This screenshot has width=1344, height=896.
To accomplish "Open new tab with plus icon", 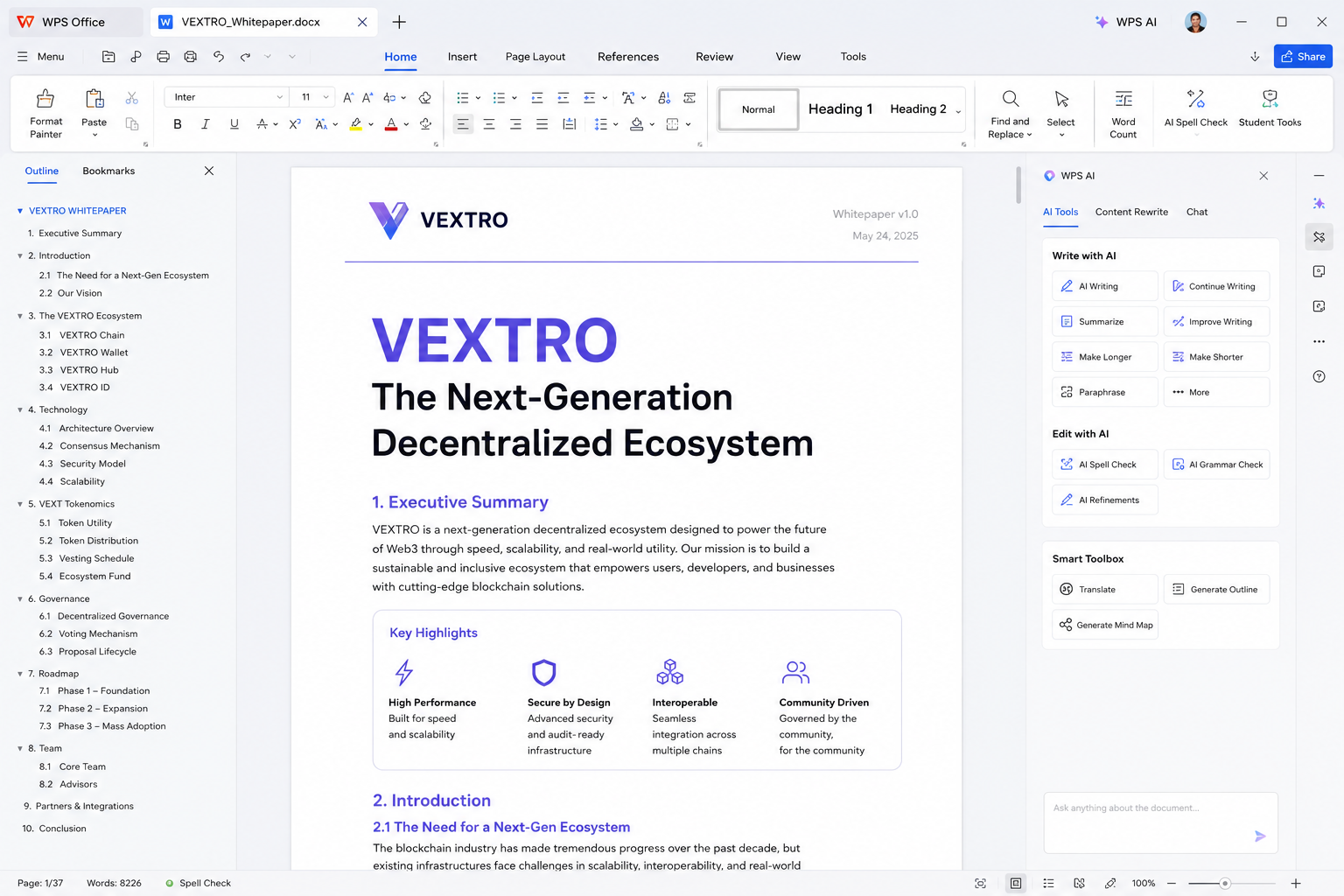I will point(399,22).
